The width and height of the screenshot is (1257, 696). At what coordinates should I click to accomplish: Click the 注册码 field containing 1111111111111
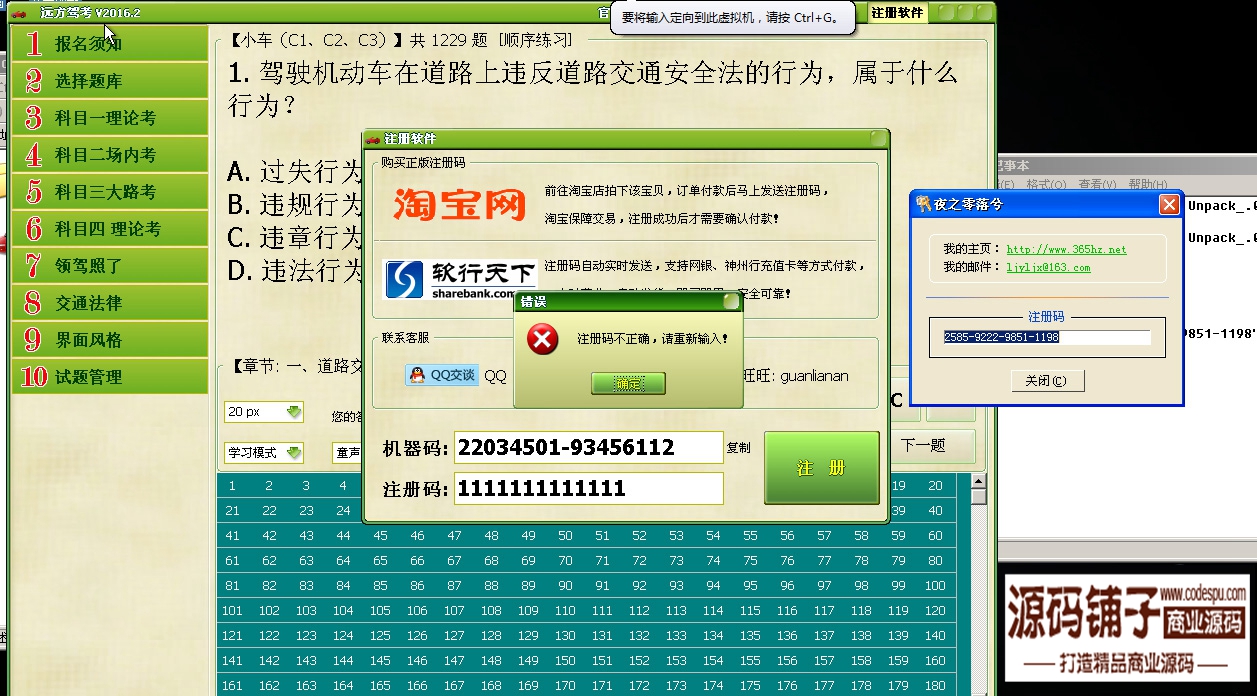(x=588, y=489)
